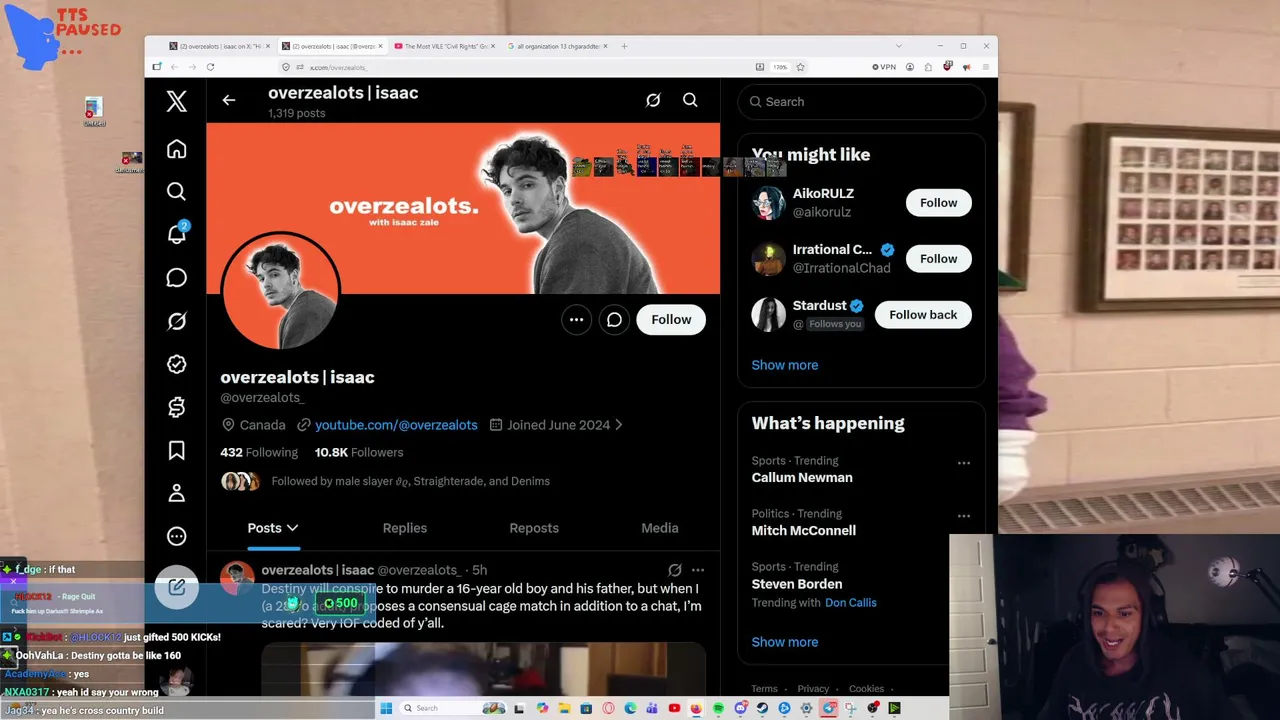Show more suggested accounts under You might like
Screen dimensions: 1280x720
785,365
